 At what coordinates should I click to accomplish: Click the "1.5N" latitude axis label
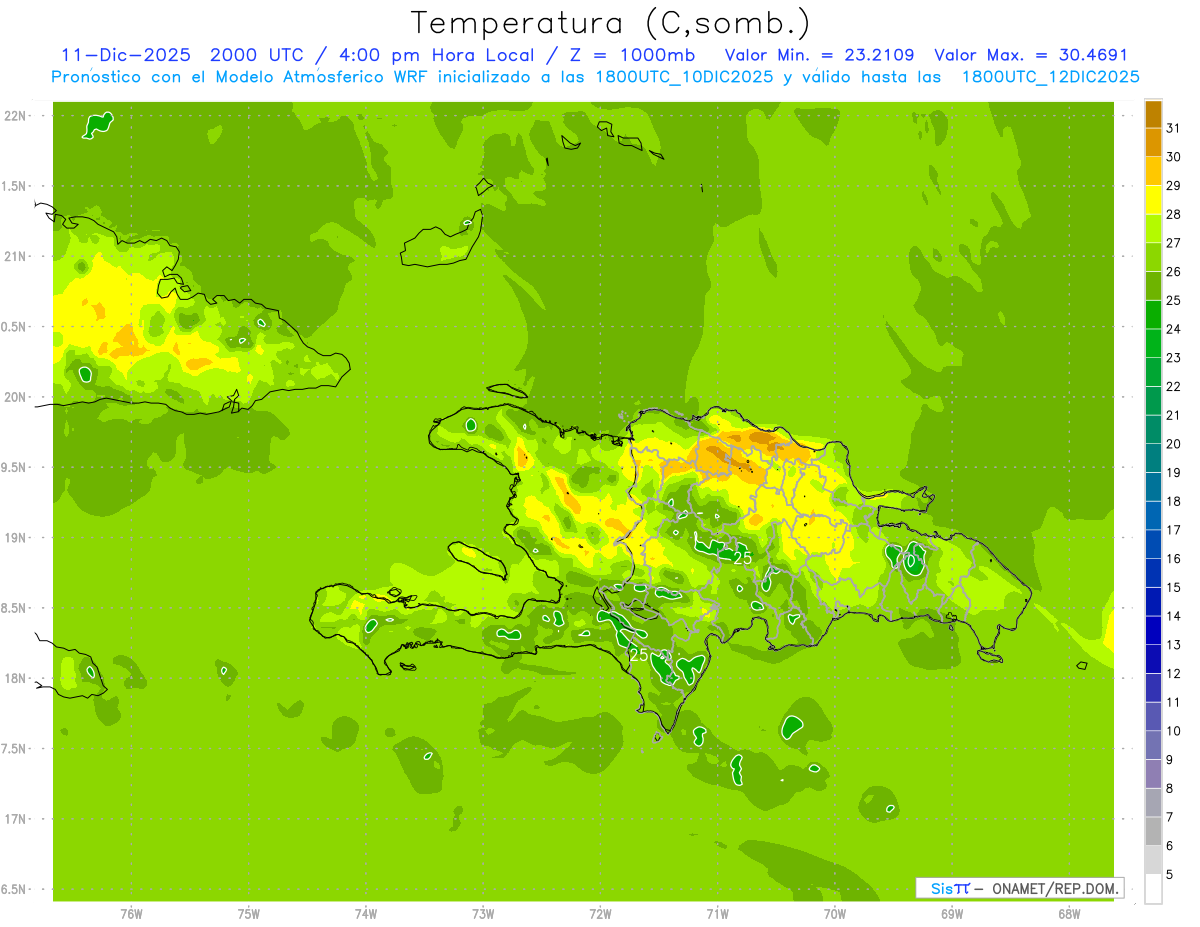(15, 186)
